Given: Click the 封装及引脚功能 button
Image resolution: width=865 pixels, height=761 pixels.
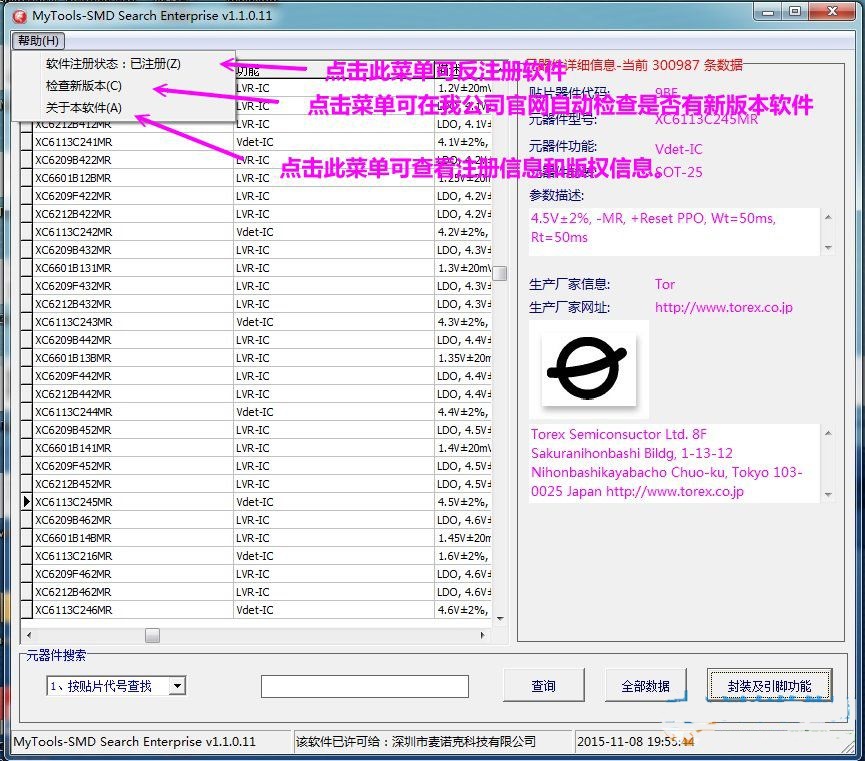Looking at the screenshot, I should click(769, 685).
